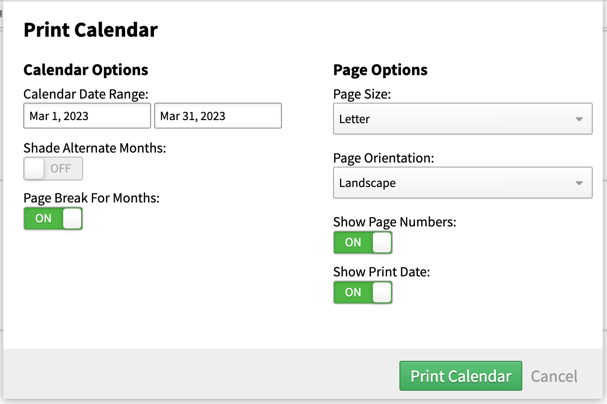Click the Print Calendar dialog title
Image resolution: width=607 pixels, height=404 pixels.
(x=90, y=30)
